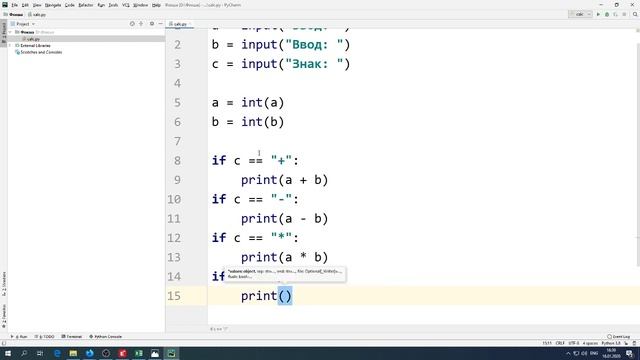This screenshot has height=360, width=640.
Task: Run the calc configuration with green play icon
Action: click(598, 14)
